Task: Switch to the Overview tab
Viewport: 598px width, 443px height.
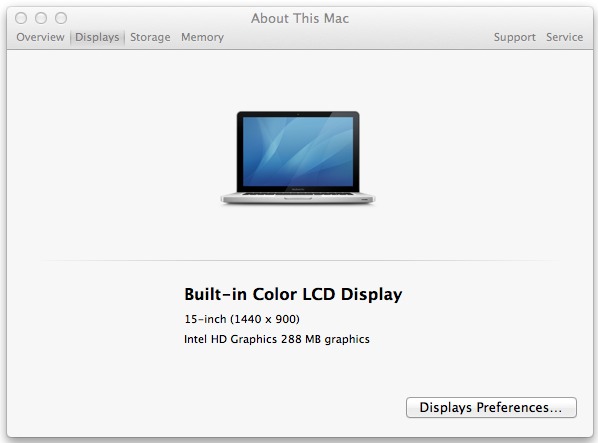Action: [40, 37]
